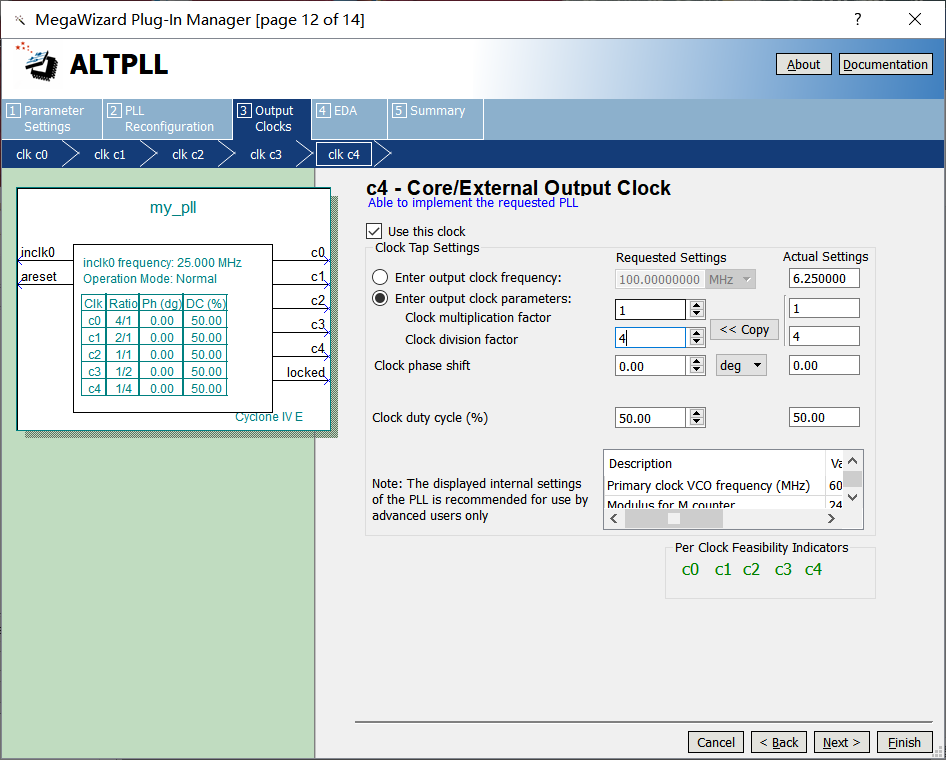Go to the clk c2 page
The width and height of the screenshot is (946, 760).
(x=188, y=154)
